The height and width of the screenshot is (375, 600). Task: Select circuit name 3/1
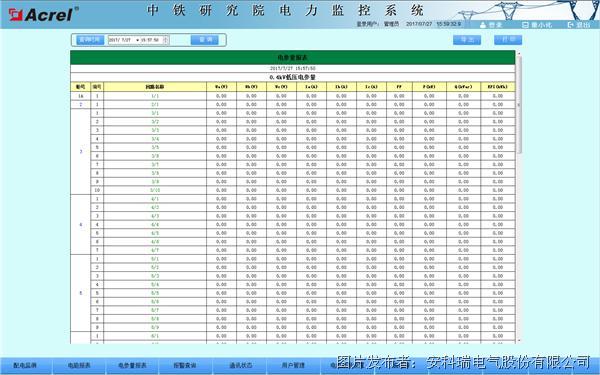(x=155, y=113)
